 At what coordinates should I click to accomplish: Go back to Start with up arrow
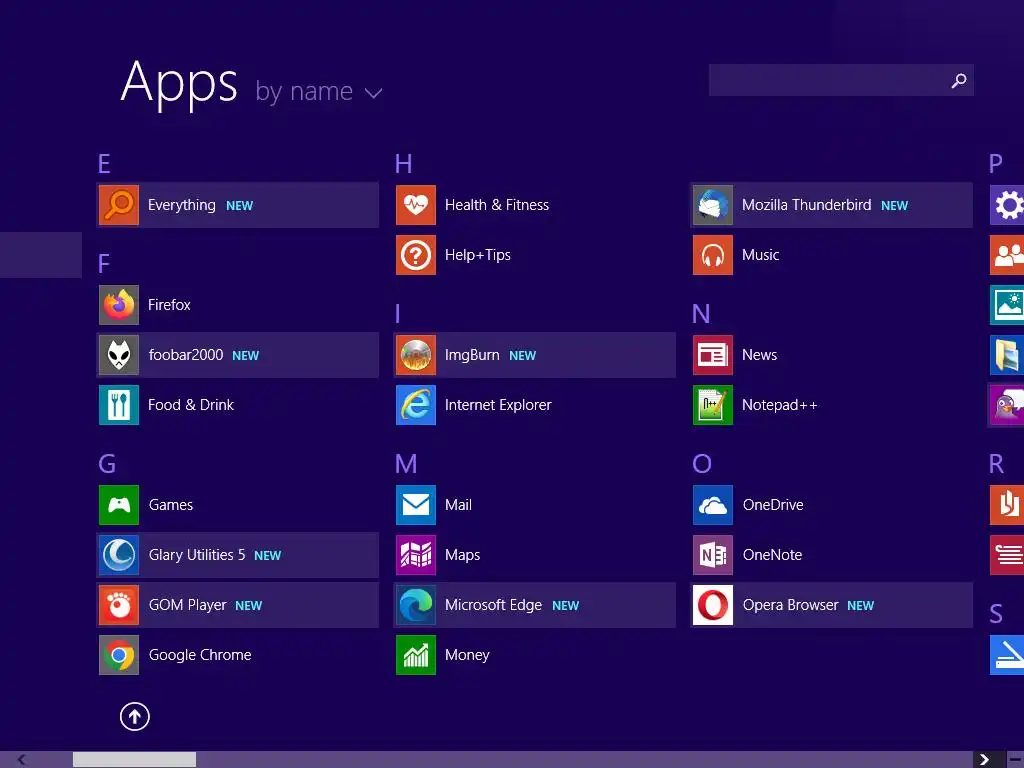coord(135,716)
